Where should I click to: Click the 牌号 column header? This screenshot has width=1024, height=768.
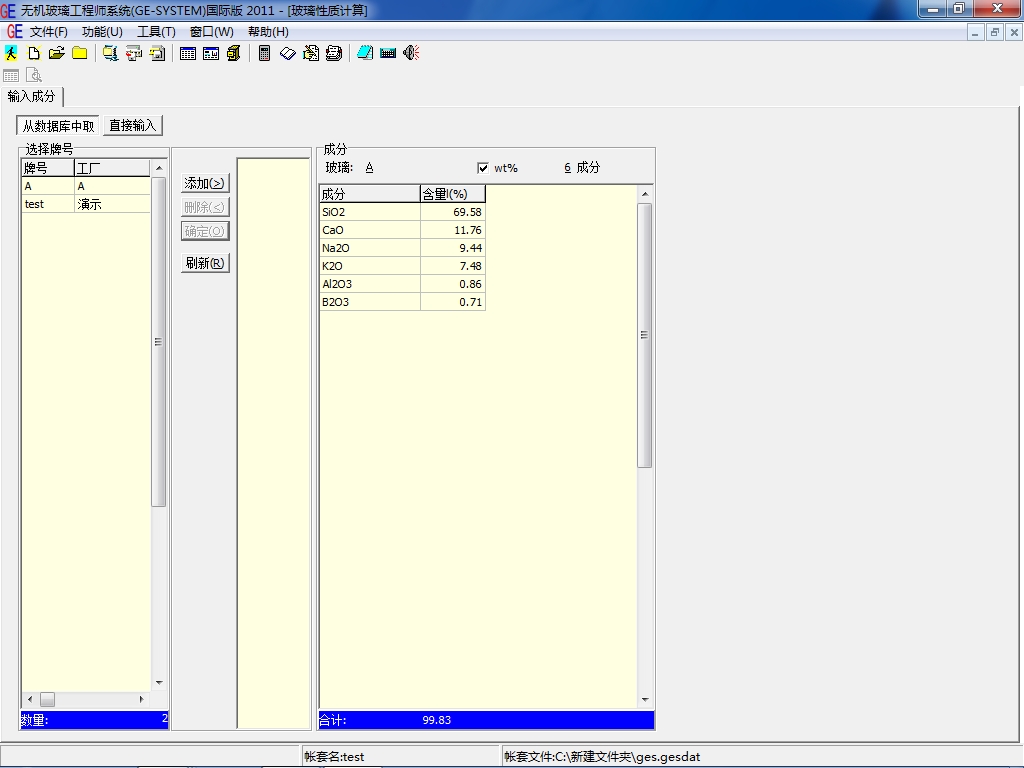48,168
